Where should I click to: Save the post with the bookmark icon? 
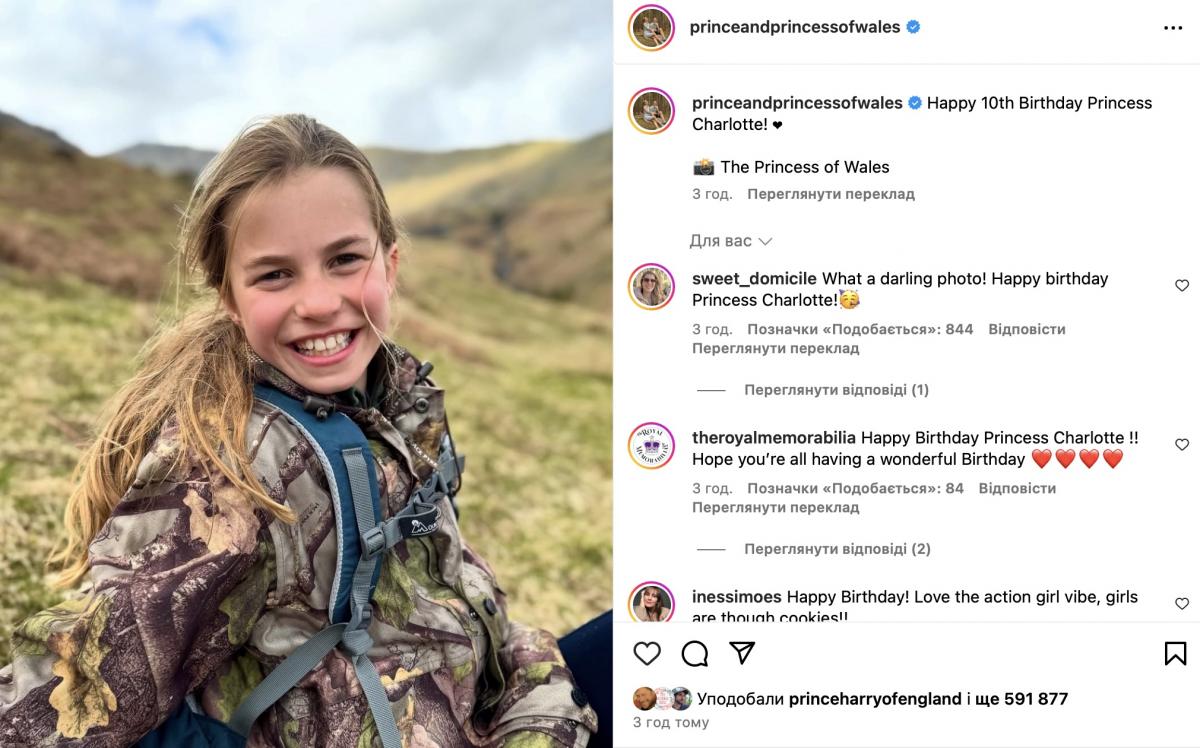tap(1176, 653)
